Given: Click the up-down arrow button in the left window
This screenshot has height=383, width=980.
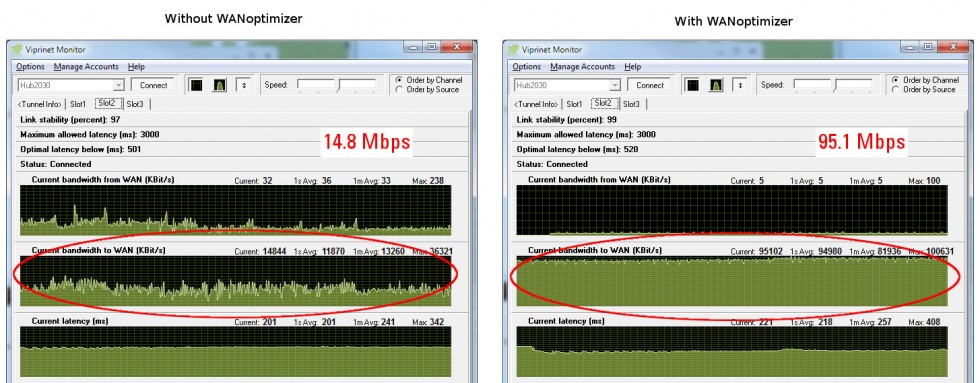Looking at the screenshot, I should pos(243,85).
